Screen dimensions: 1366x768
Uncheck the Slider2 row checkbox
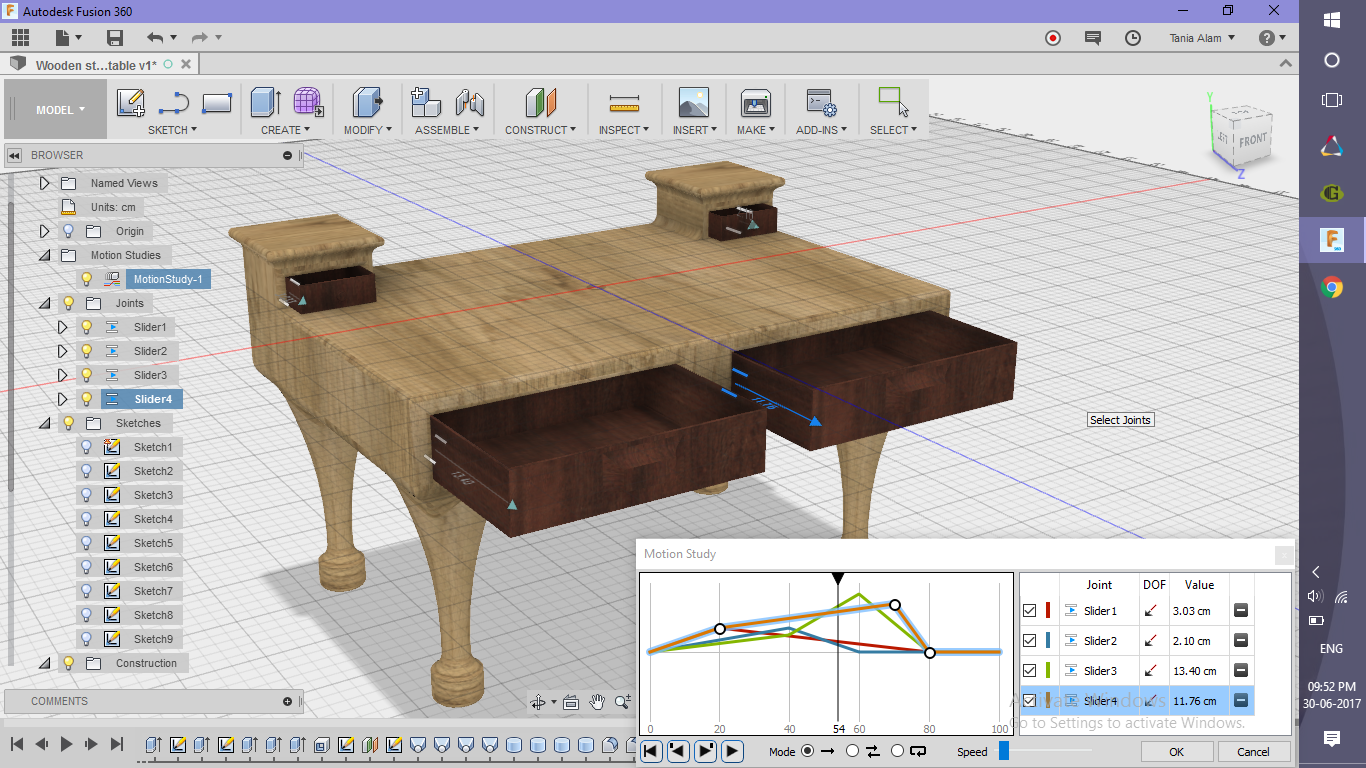pyautogui.click(x=1030, y=641)
